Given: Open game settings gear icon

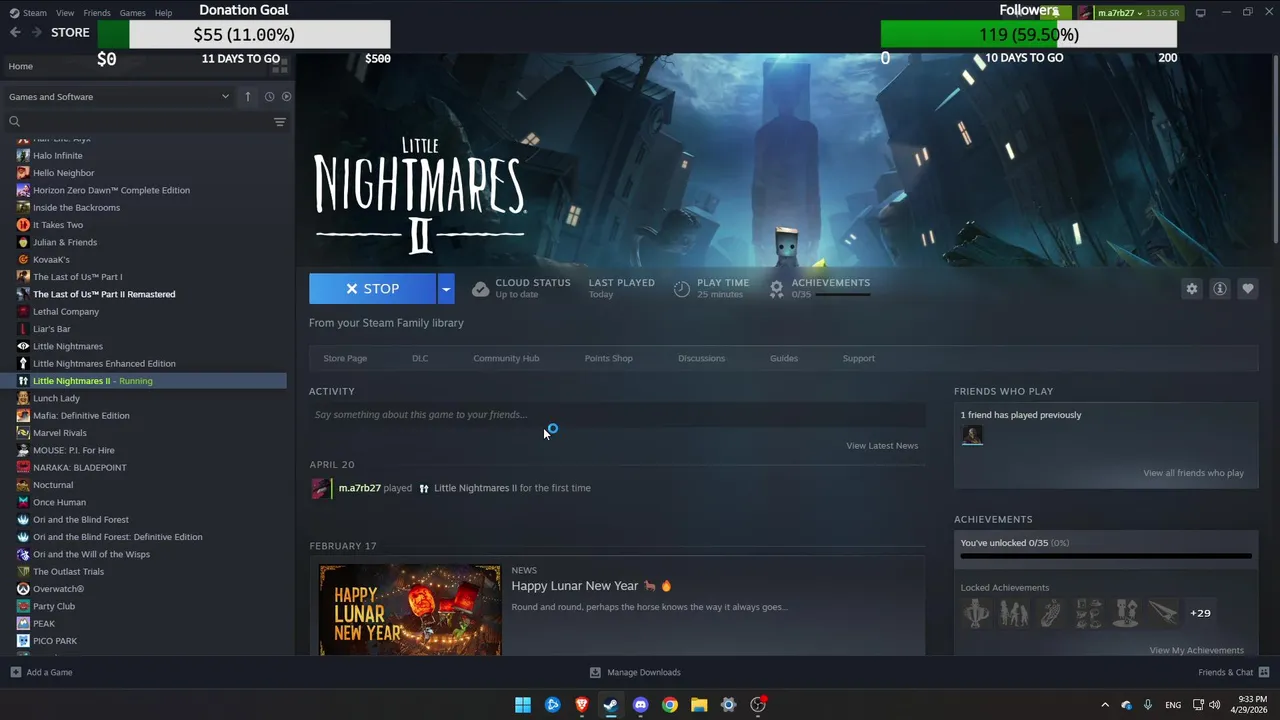Looking at the screenshot, I should [1192, 289].
